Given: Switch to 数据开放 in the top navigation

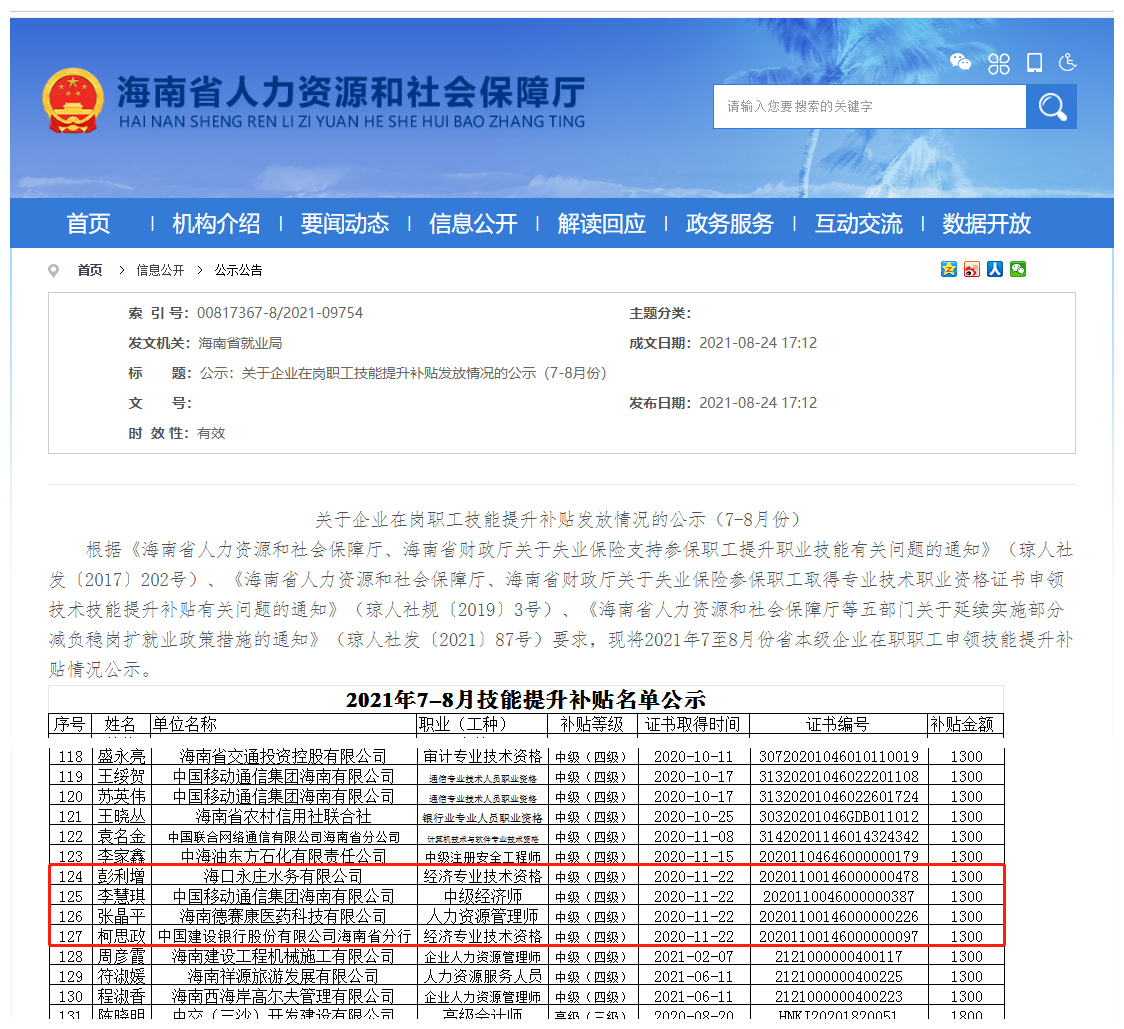Looking at the screenshot, I should (984, 224).
